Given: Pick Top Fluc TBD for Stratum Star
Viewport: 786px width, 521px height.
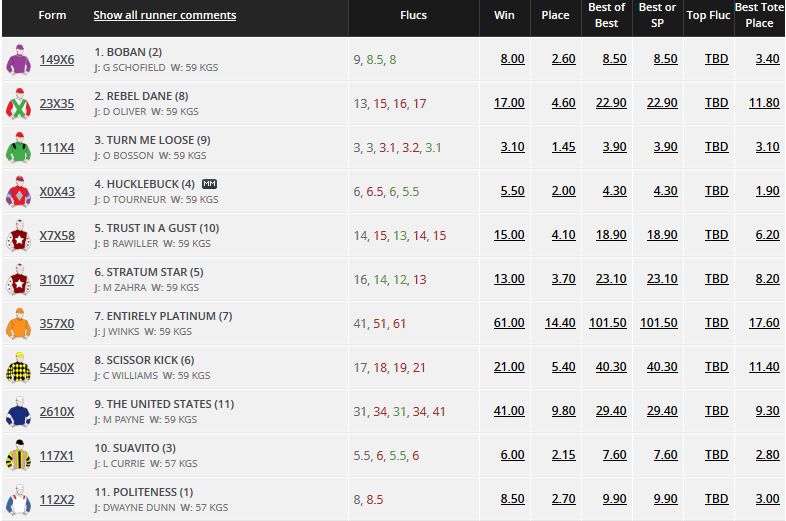Looking at the screenshot, I should pyautogui.click(x=716, y=279).
